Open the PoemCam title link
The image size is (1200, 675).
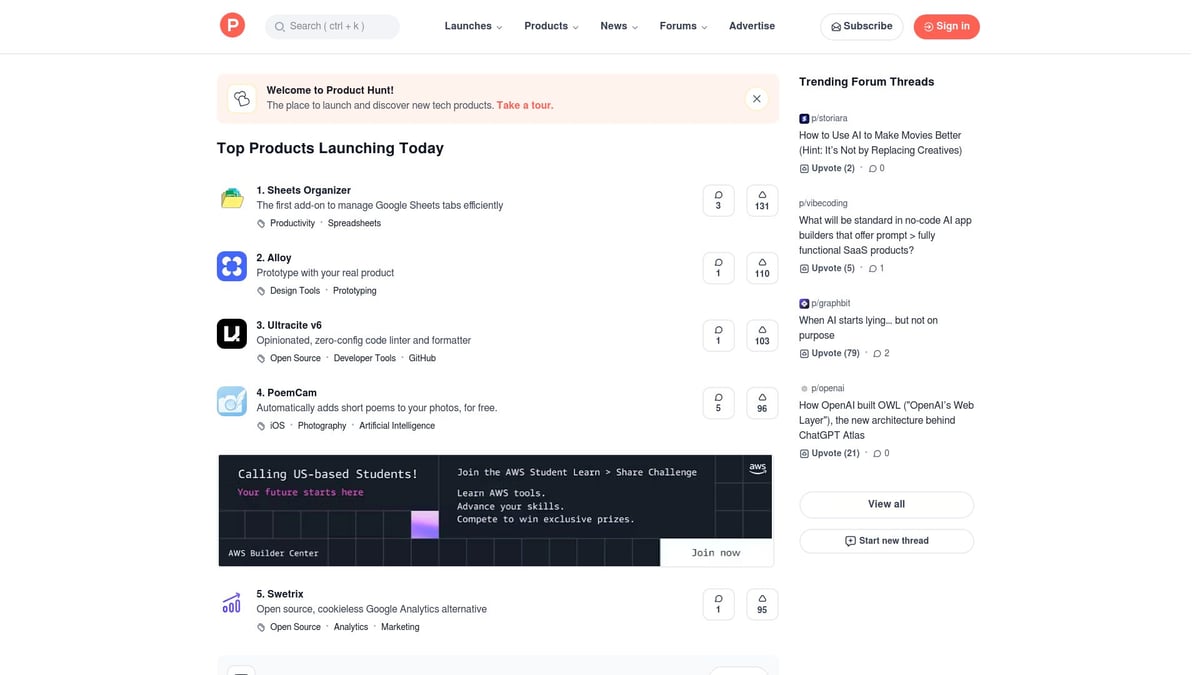click(x=286, y=393)
